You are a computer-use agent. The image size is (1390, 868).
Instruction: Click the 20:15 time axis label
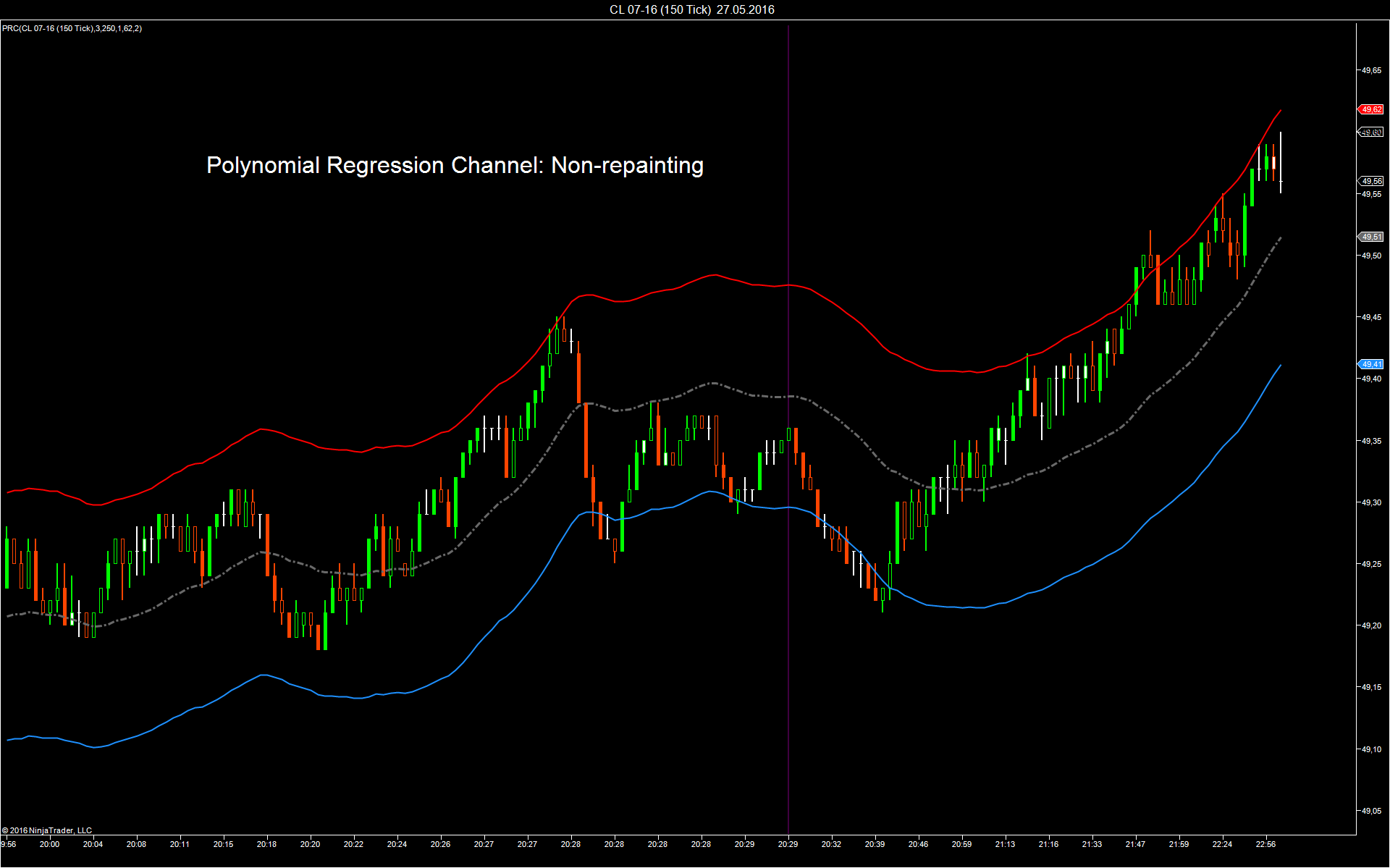coord(223,844)
